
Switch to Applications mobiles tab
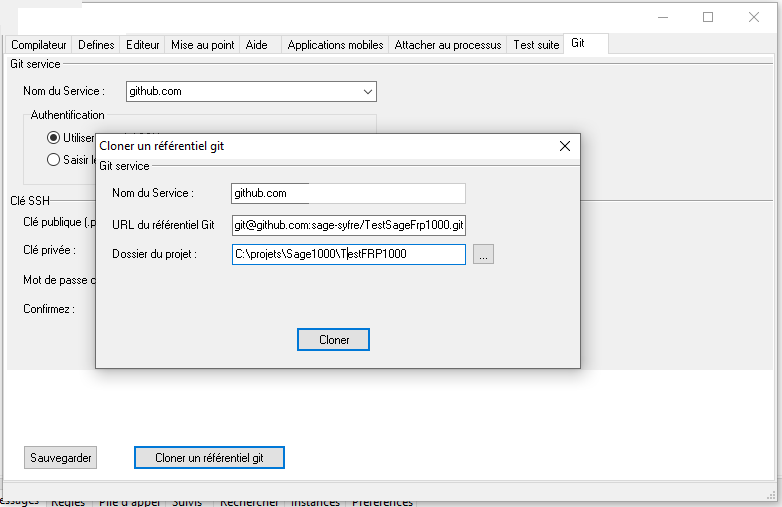pyautogui.click(x=335, y=45)
